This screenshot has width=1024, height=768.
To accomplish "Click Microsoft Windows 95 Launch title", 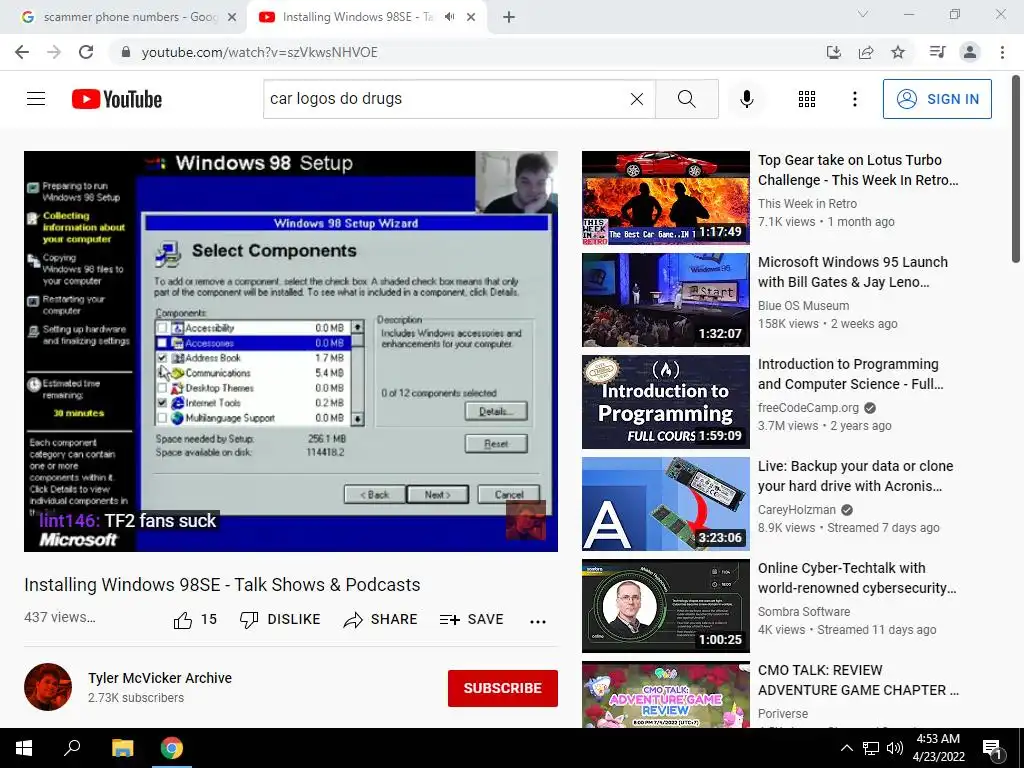I will tap(853, 272).
